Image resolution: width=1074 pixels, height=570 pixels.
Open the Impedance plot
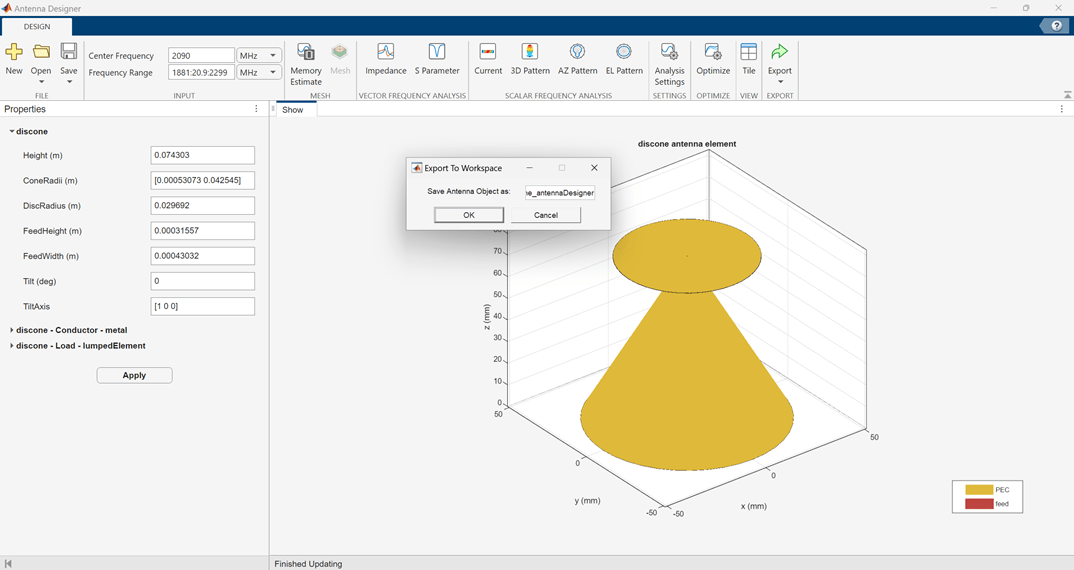tap(385, 58)
